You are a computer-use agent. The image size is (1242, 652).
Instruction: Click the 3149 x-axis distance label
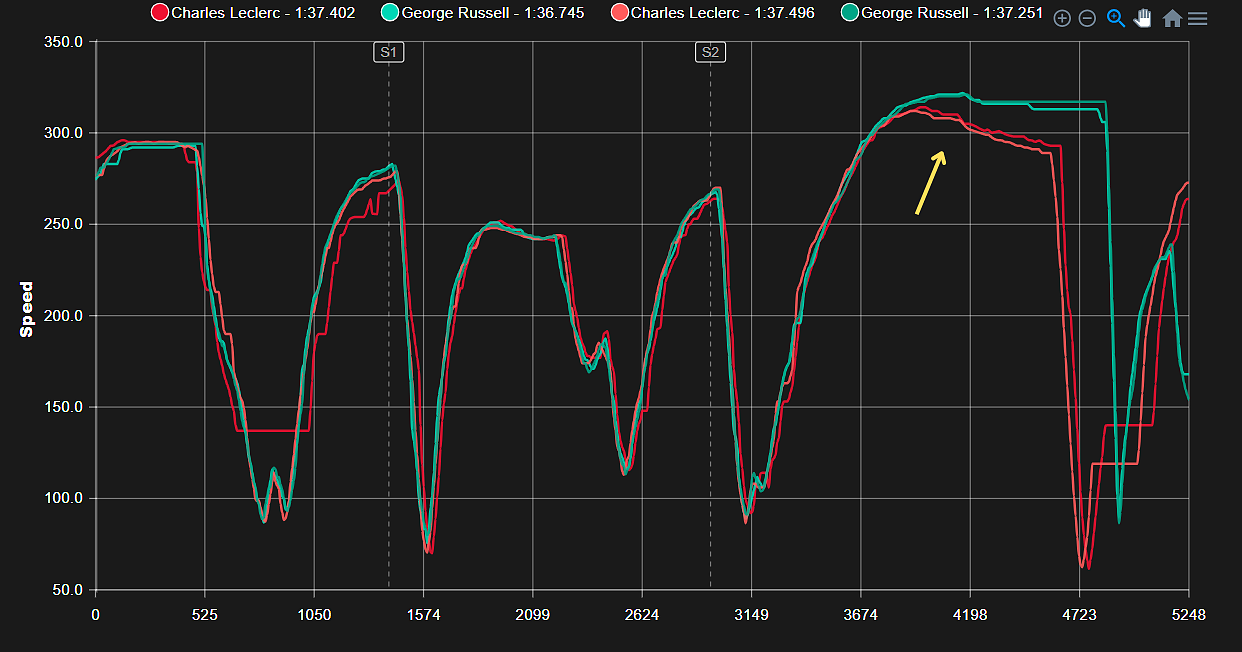pyautogui.click(x=751, y=615)
